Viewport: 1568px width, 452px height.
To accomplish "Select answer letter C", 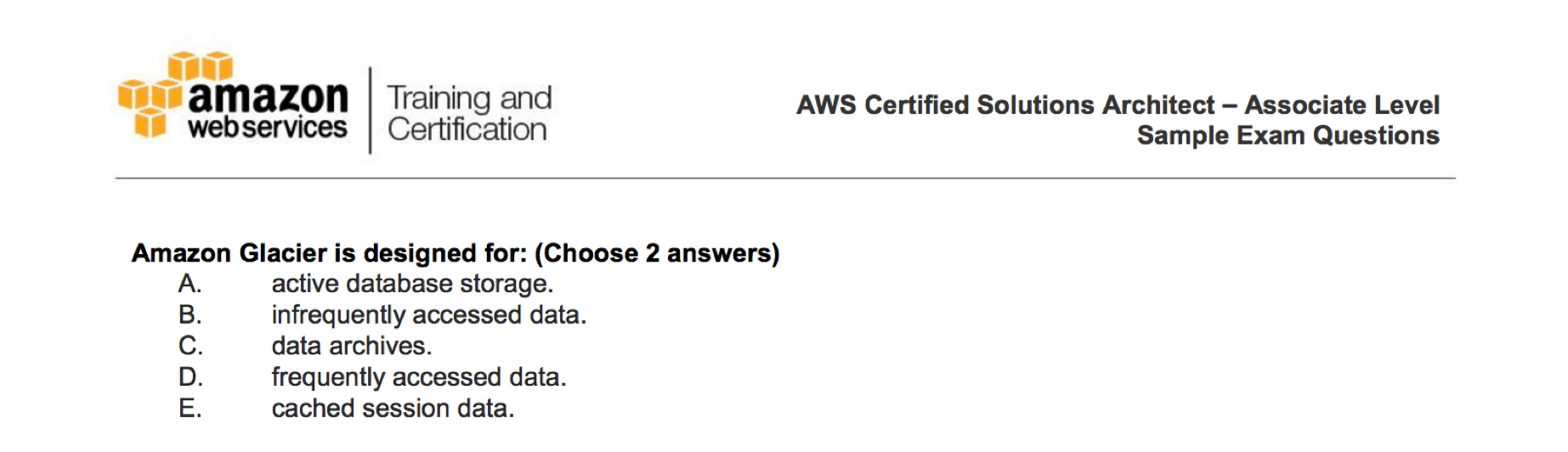I will click(x=190, y=346).
